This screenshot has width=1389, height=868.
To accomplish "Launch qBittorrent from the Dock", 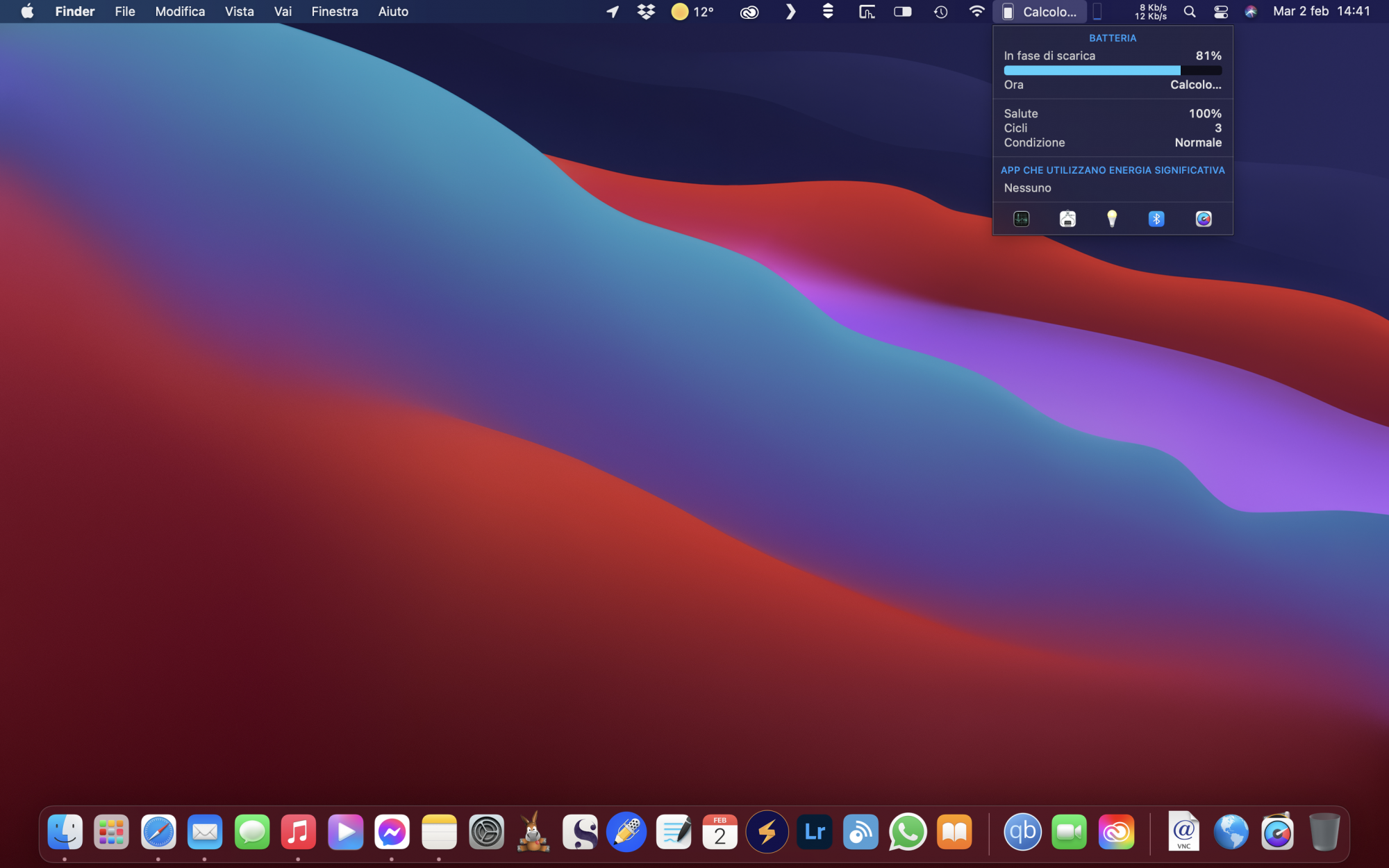I will [x=1022, y=832].
